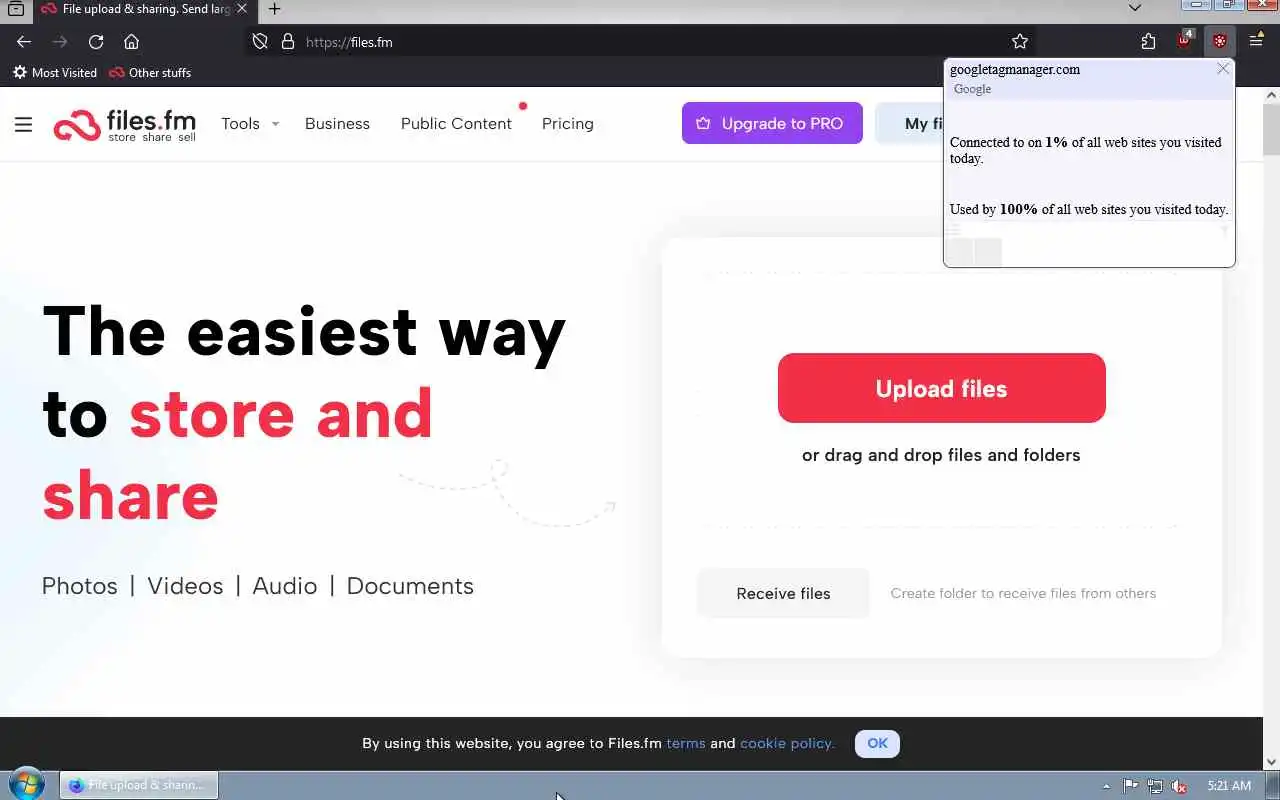The height and width of the screenshot is (800, 1280).
Task: Click the crown icon on Upgrade button
Action: click(703, 123)
